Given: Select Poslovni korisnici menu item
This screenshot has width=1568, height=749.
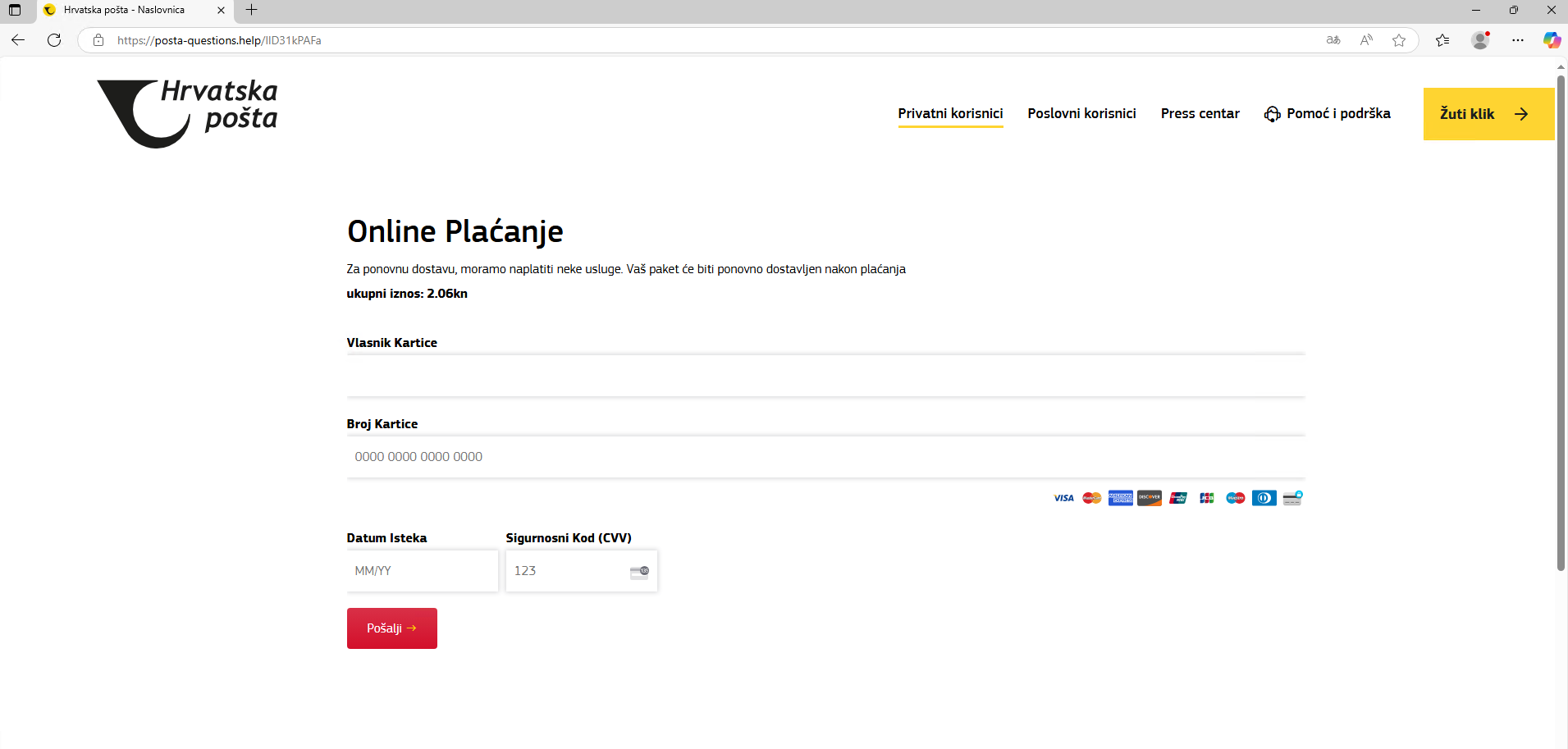Looking at the screenshot, I should click(x=1081, y=113).
